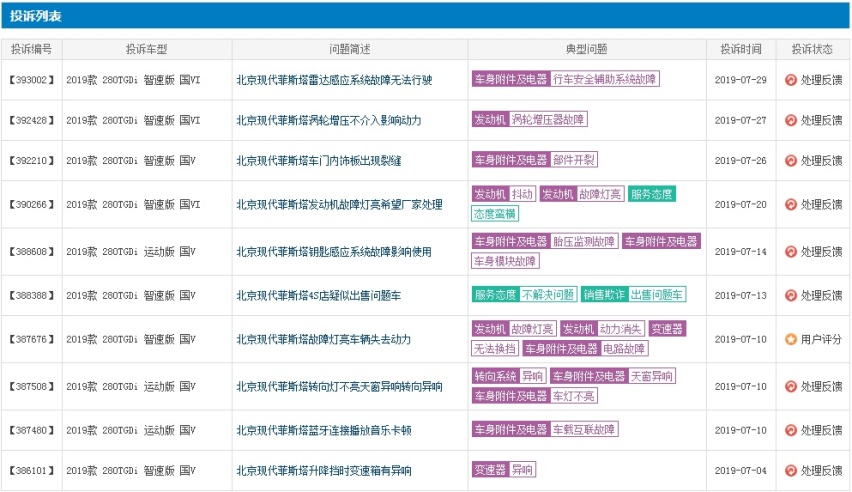Open complaint 北京现代菲斯塔雷达感应系统故障无法行驶

click(x=334, y=80)
